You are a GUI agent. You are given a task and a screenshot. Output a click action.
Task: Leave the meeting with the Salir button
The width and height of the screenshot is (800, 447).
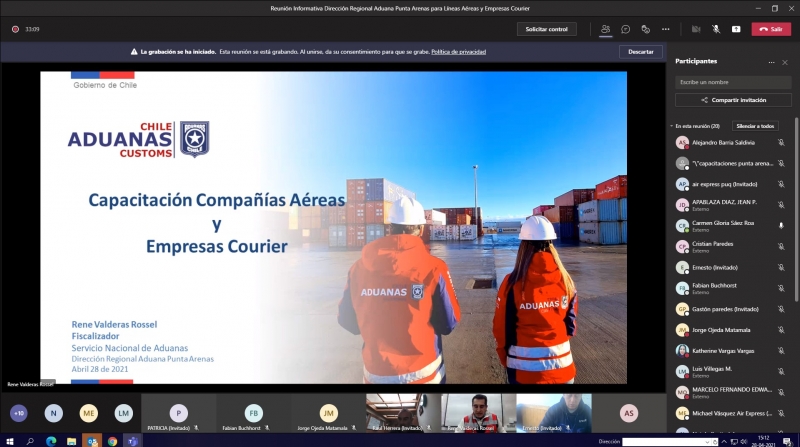(x=771, y=29)
